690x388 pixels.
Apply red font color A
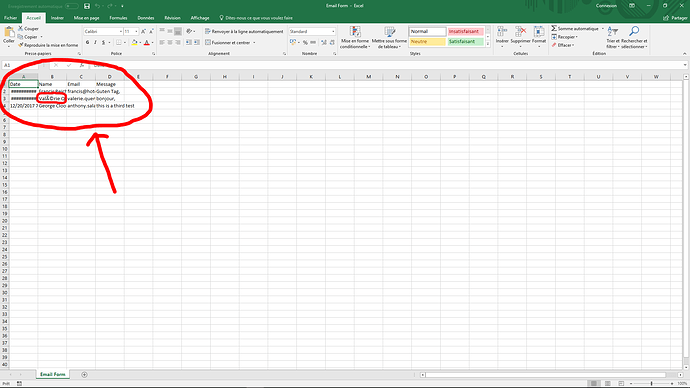point(147,43)
